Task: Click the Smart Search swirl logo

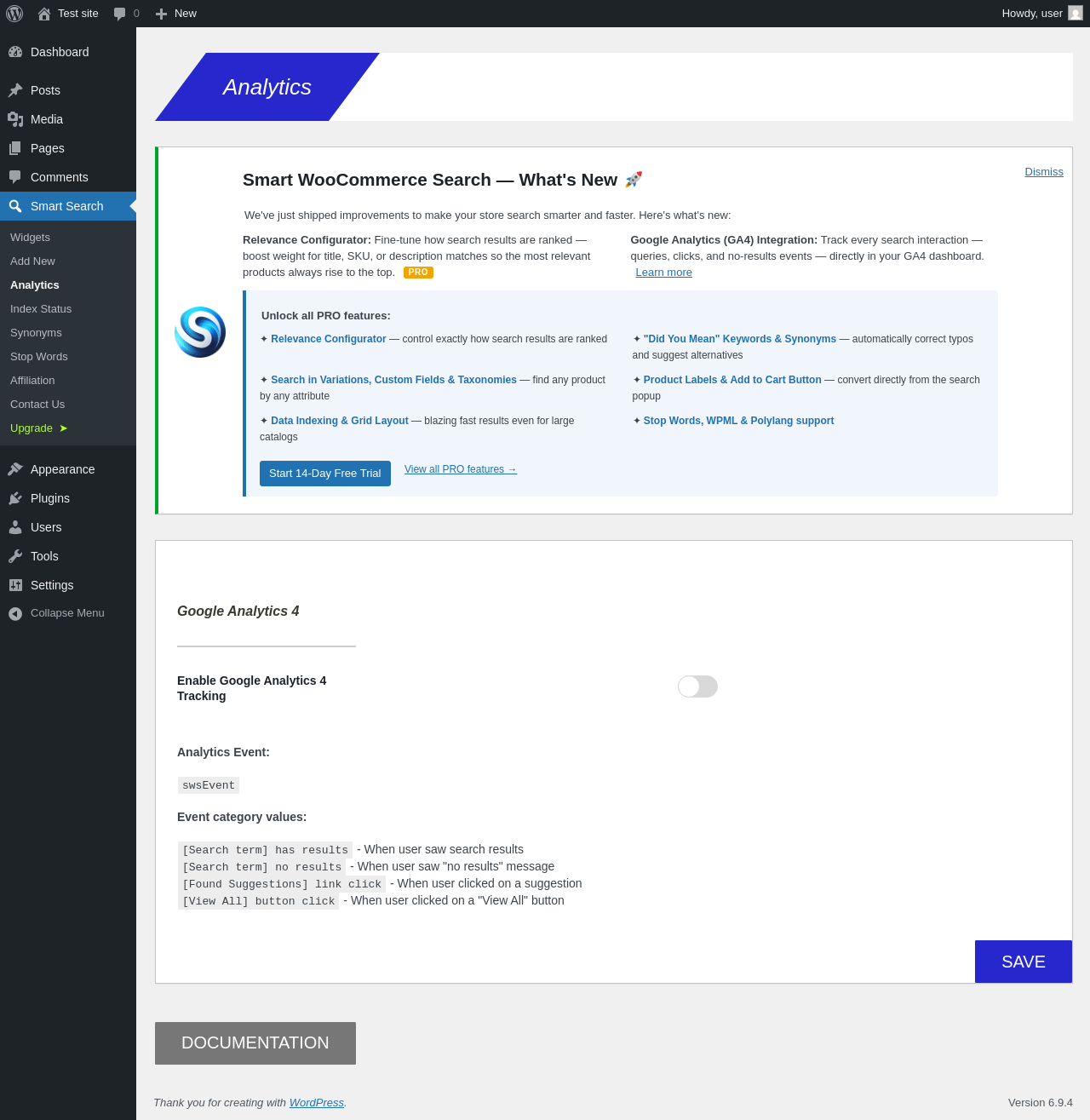Action: [x=200, y=332]
